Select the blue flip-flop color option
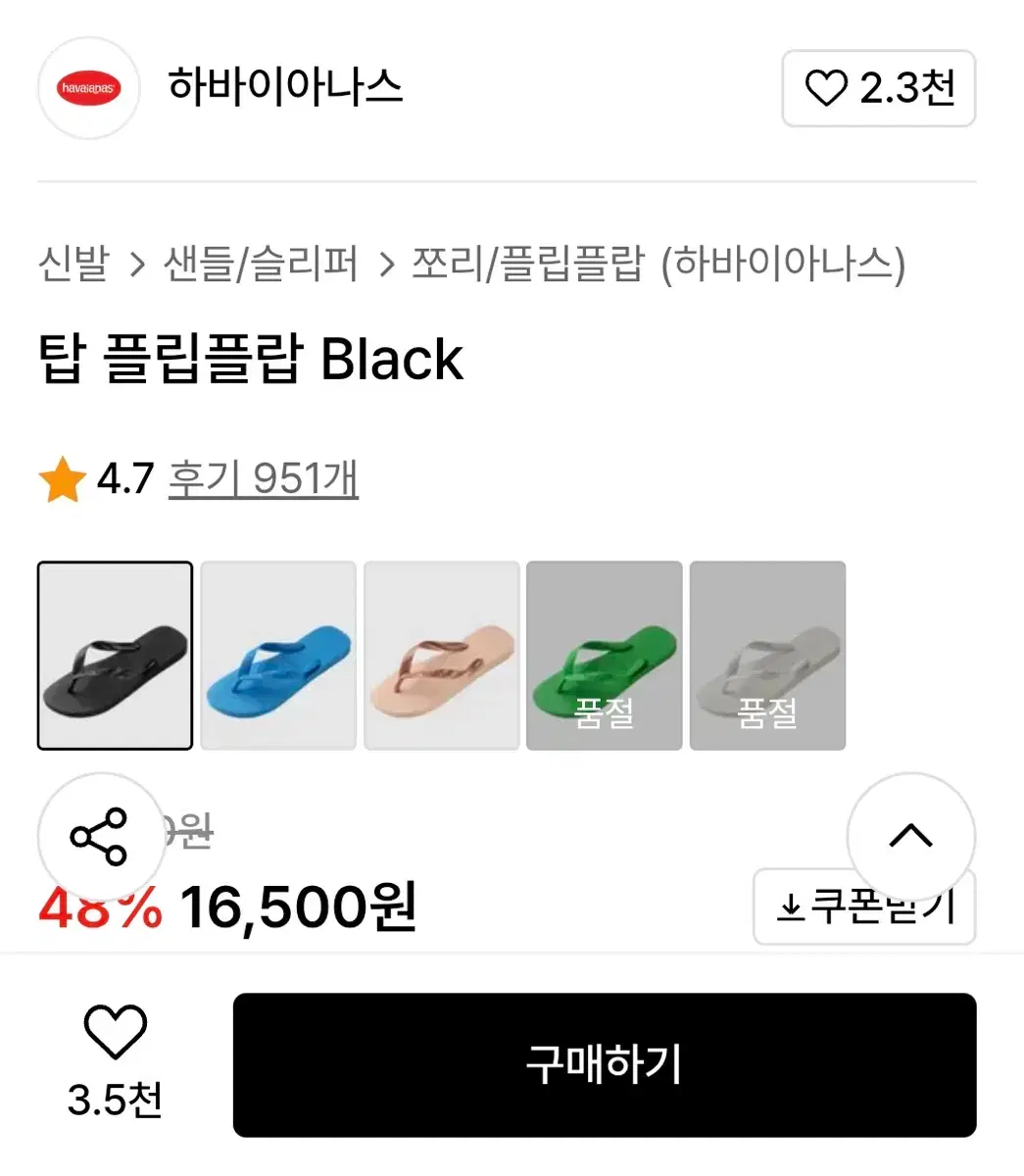Image resolution: width=1024 pixels, height=1176 pixels. click(x=278, y=656)
